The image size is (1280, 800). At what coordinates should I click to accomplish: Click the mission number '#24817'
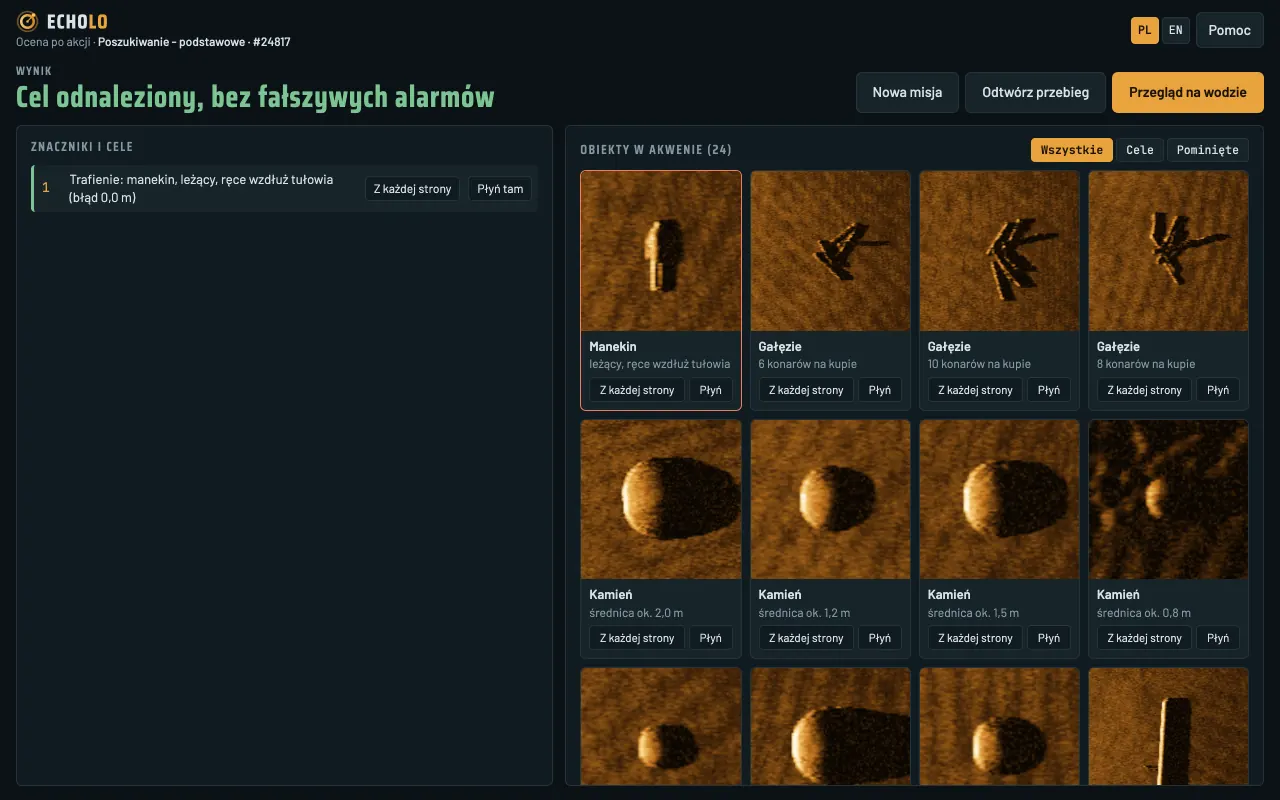[x=272, y=42]
